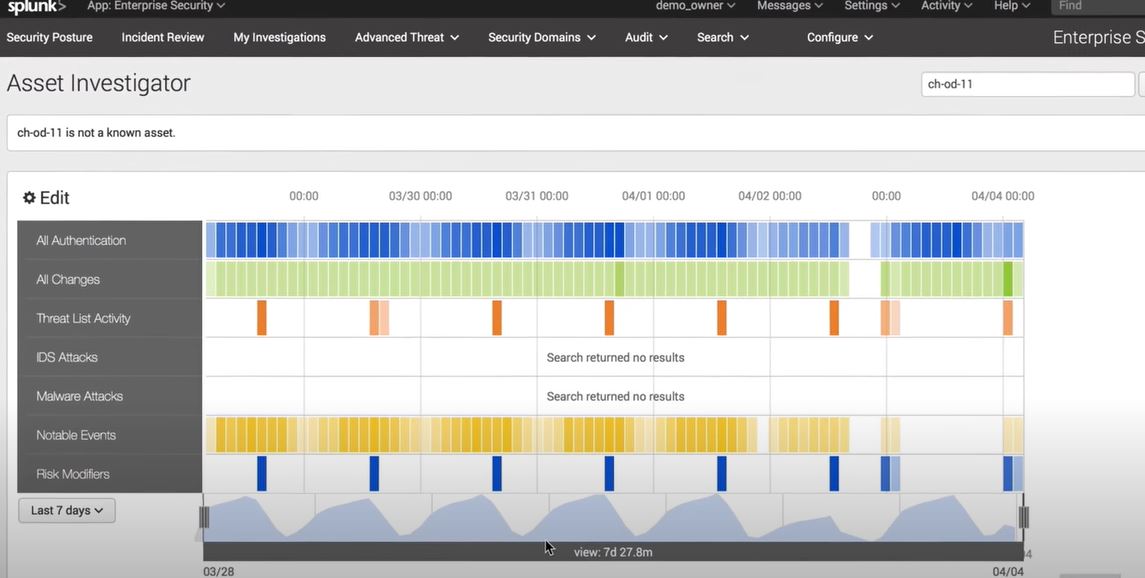Select the All Authentication swimlane label
1145x578 pixels.
[x=110, y=240]
